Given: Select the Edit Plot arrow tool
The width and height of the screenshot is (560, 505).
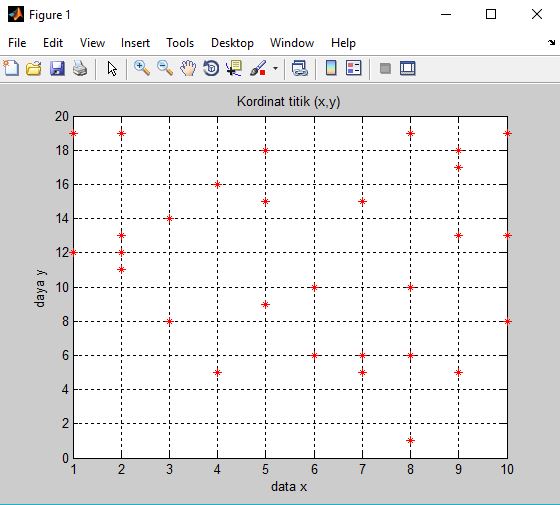Looking at the screenshot, I should [112, 68].
